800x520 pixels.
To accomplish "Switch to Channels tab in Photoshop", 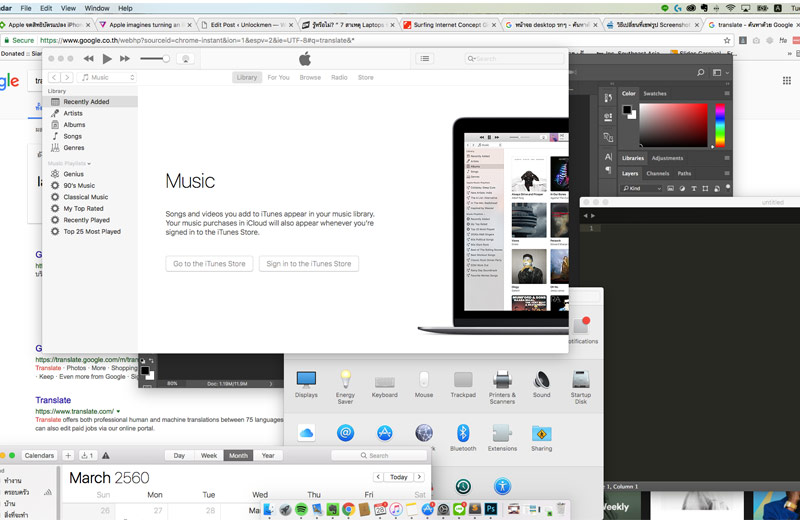I will tap(658, 174).
